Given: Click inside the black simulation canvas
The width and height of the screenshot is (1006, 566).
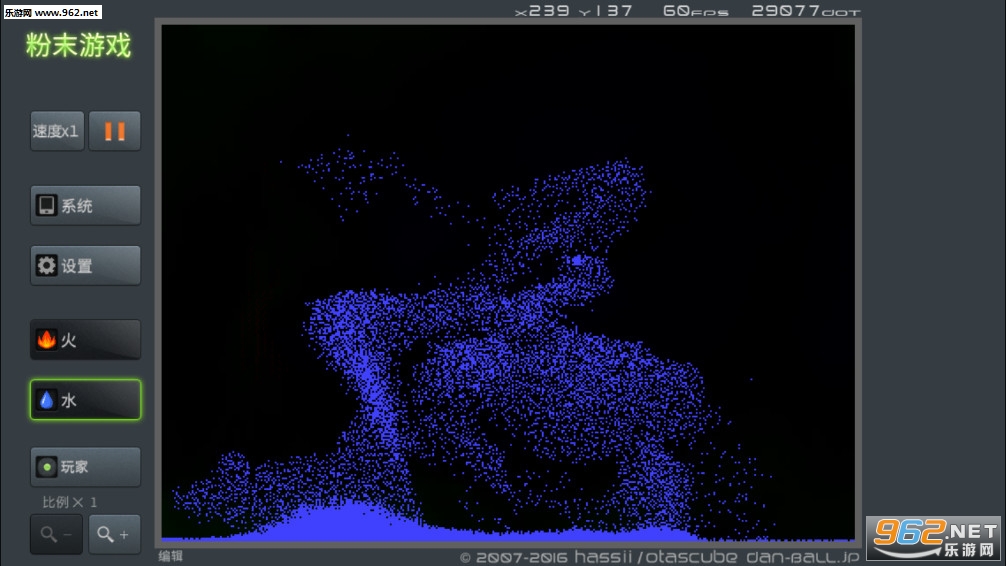Looking at the screenshot, I should (x=507, y=281).
